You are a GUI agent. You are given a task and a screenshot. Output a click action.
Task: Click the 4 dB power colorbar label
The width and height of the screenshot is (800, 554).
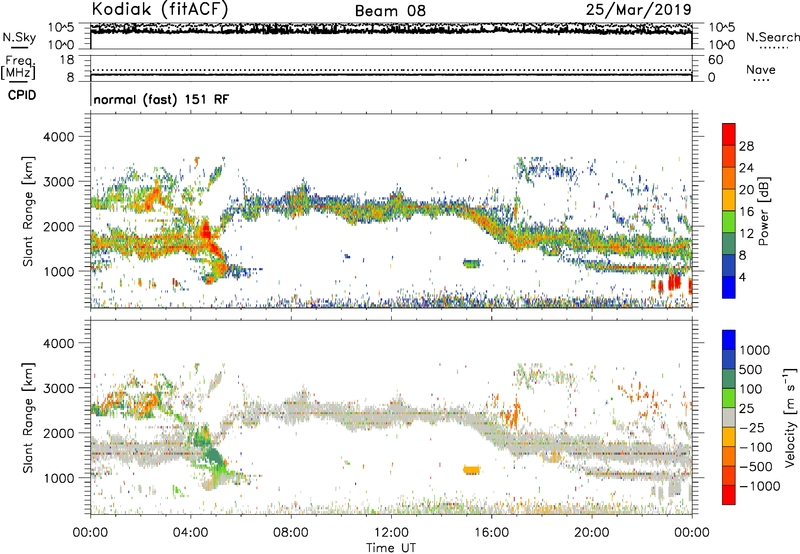click(x=743, y=277)
